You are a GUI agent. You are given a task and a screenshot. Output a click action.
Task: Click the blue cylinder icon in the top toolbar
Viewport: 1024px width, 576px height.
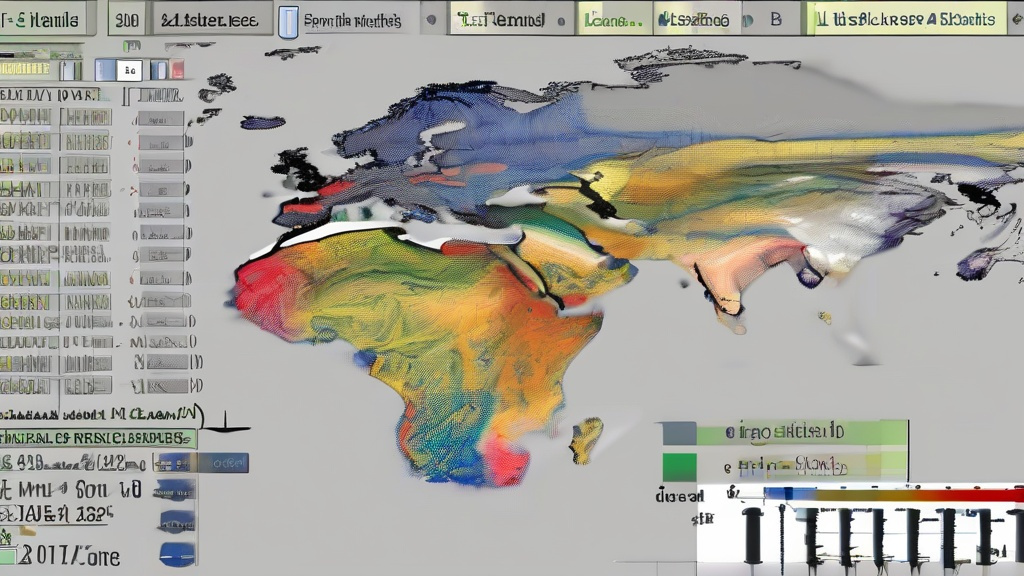(288, 22)
